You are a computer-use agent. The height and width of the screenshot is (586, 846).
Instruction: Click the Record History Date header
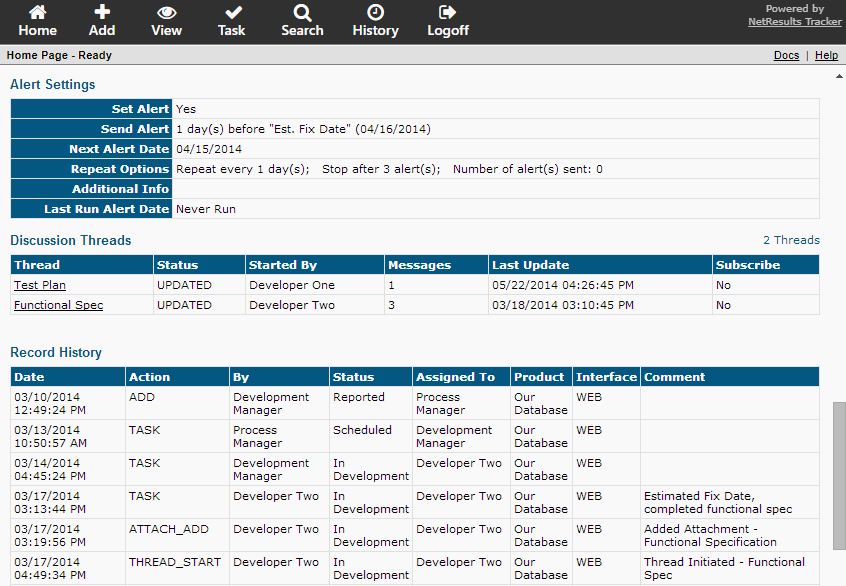click(68, 377)
